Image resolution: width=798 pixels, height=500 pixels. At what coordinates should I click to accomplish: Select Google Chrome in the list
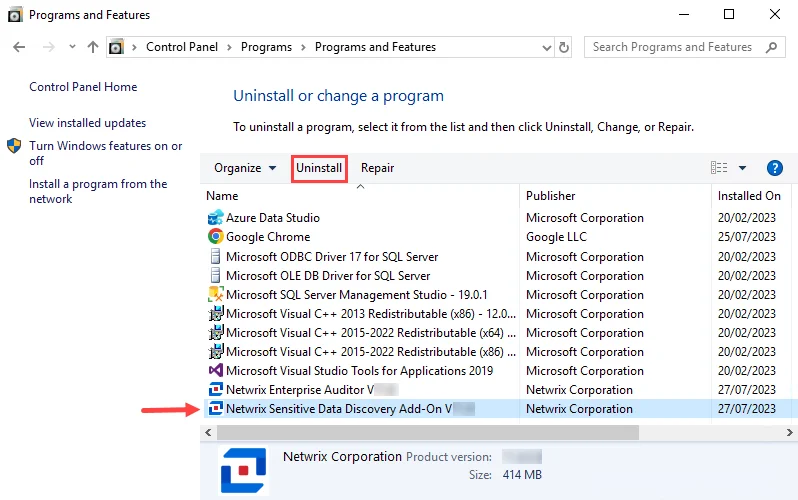(268, 237)
